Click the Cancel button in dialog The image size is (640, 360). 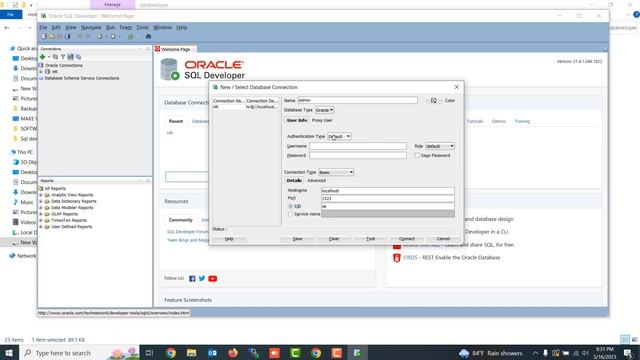pyautogui.click(x=443, y=239)
